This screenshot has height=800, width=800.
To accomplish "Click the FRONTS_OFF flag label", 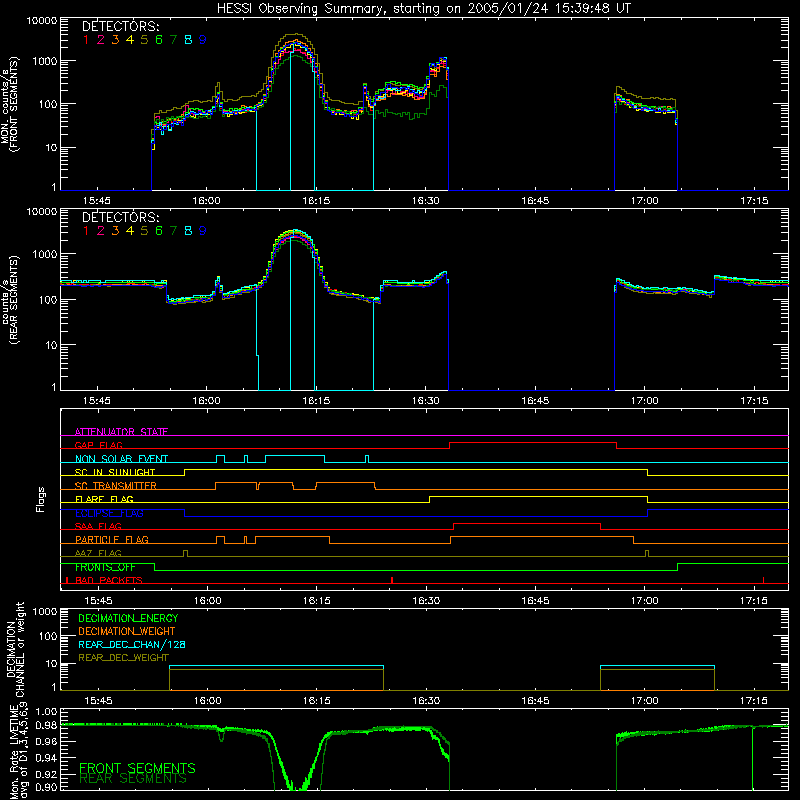I will [105, 567].
